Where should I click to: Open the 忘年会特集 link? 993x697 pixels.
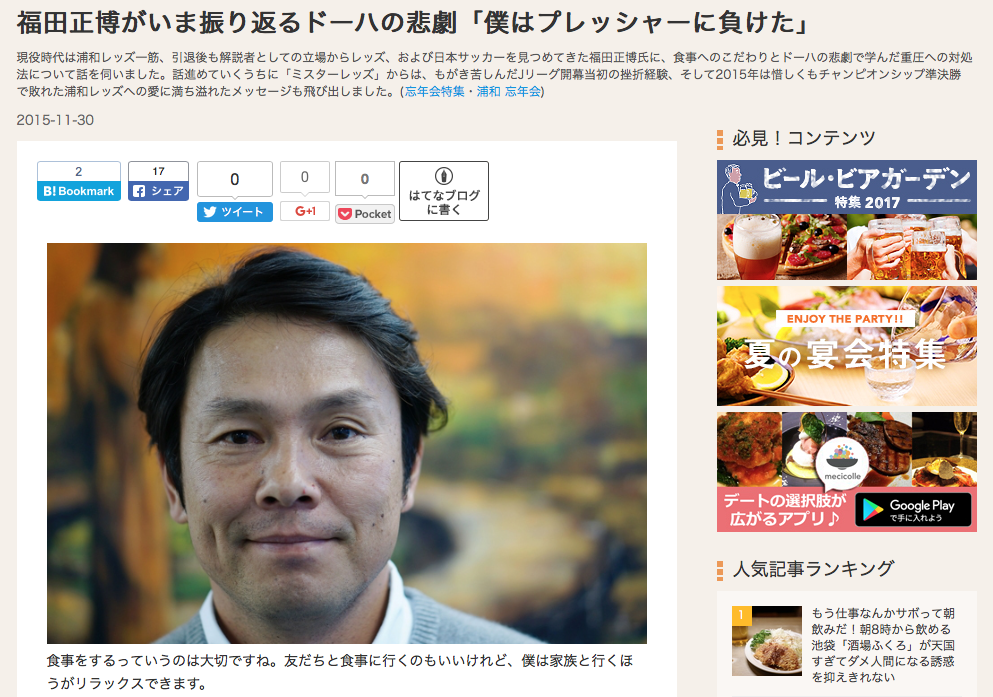point(434,91)
